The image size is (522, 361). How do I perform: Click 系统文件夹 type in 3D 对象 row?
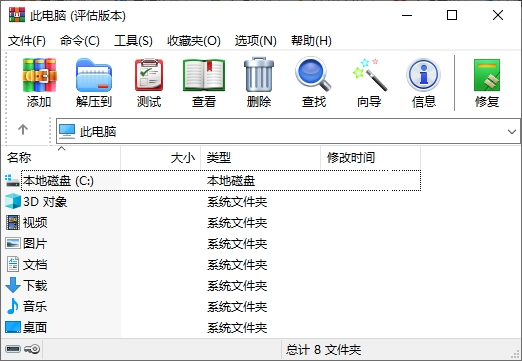(x=237, y=202)
